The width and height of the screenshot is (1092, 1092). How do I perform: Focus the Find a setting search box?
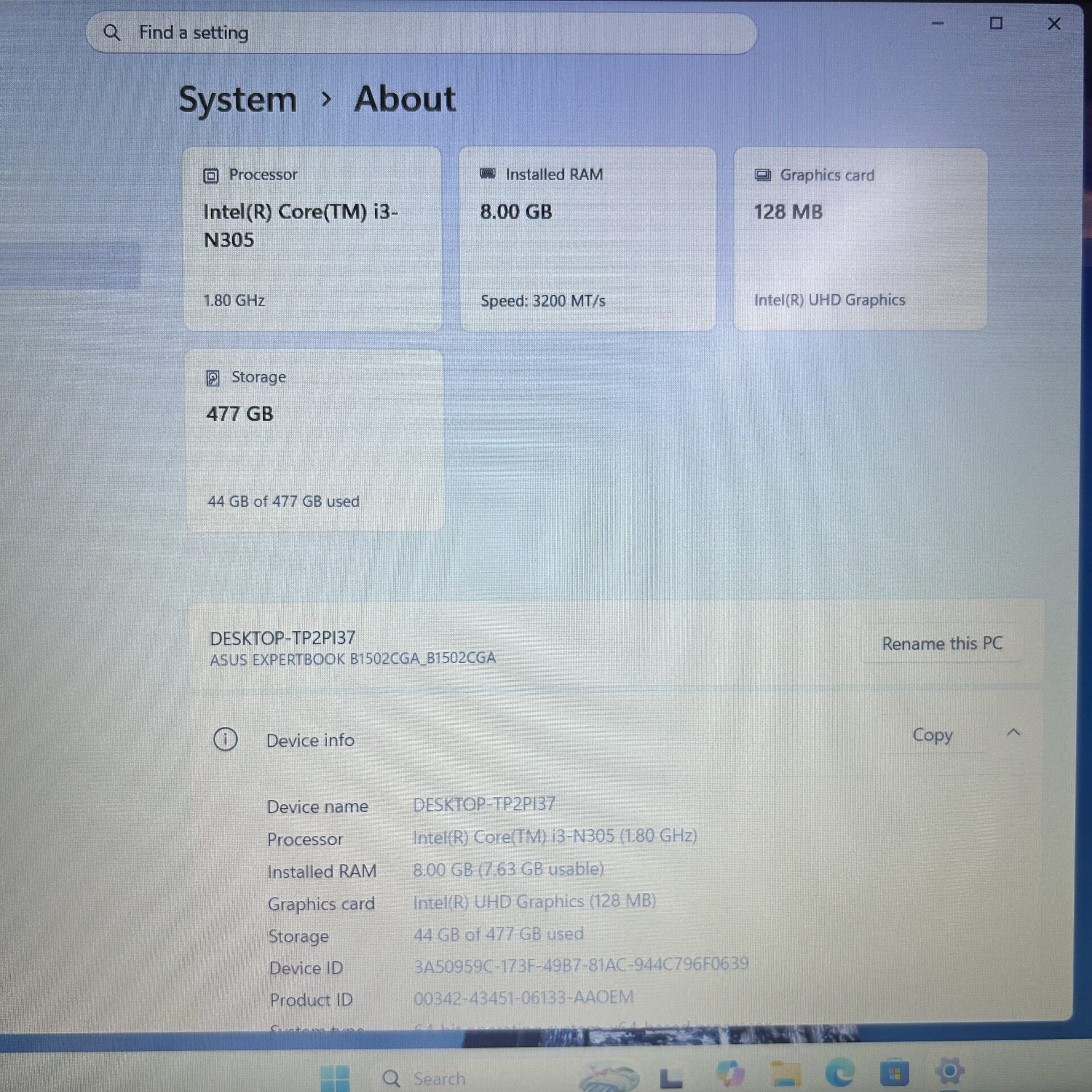[421, 33]
